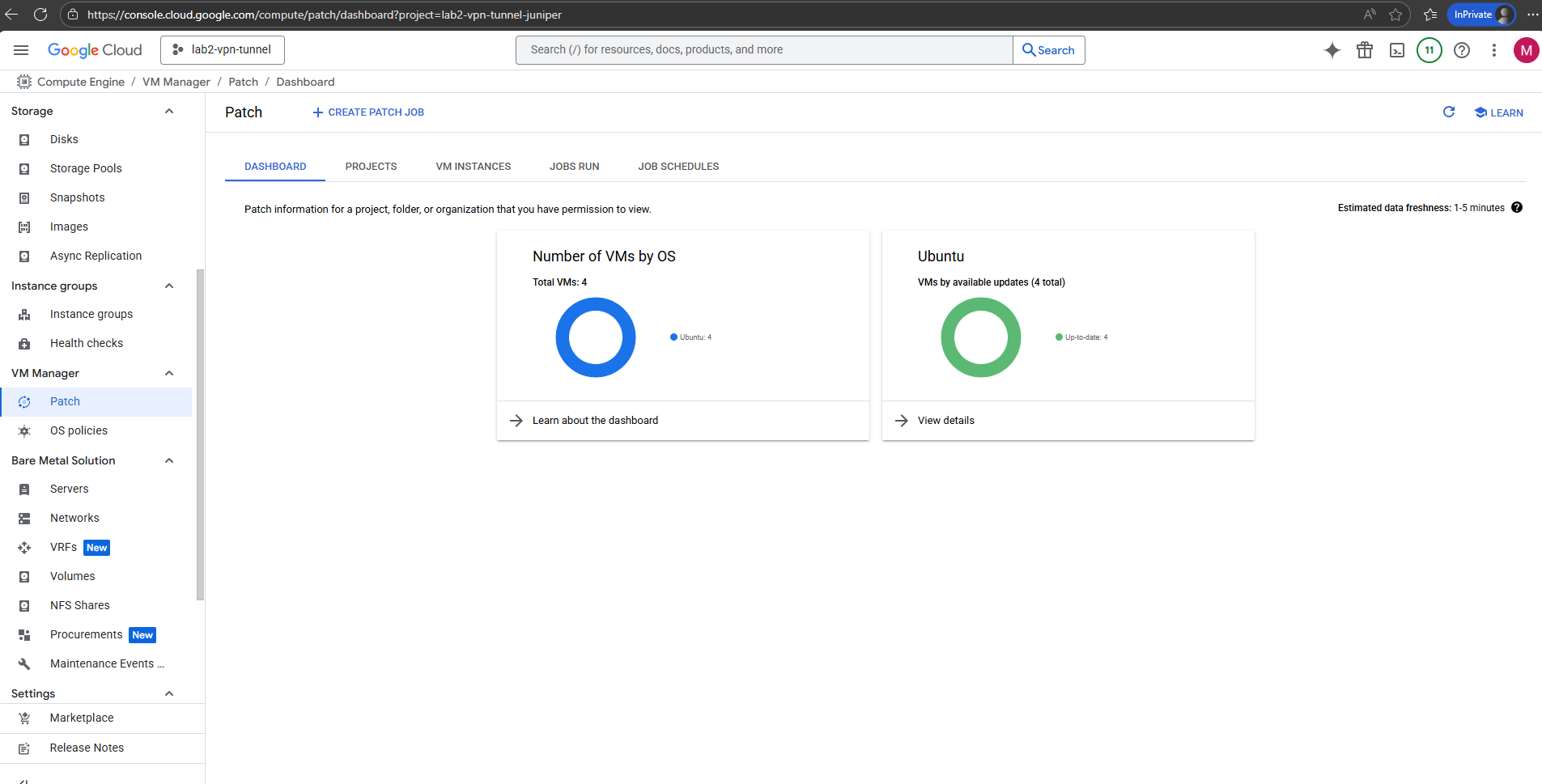
Task: Click the Gemini AI sparkle icon
Action: click(x=1332, y=50)
